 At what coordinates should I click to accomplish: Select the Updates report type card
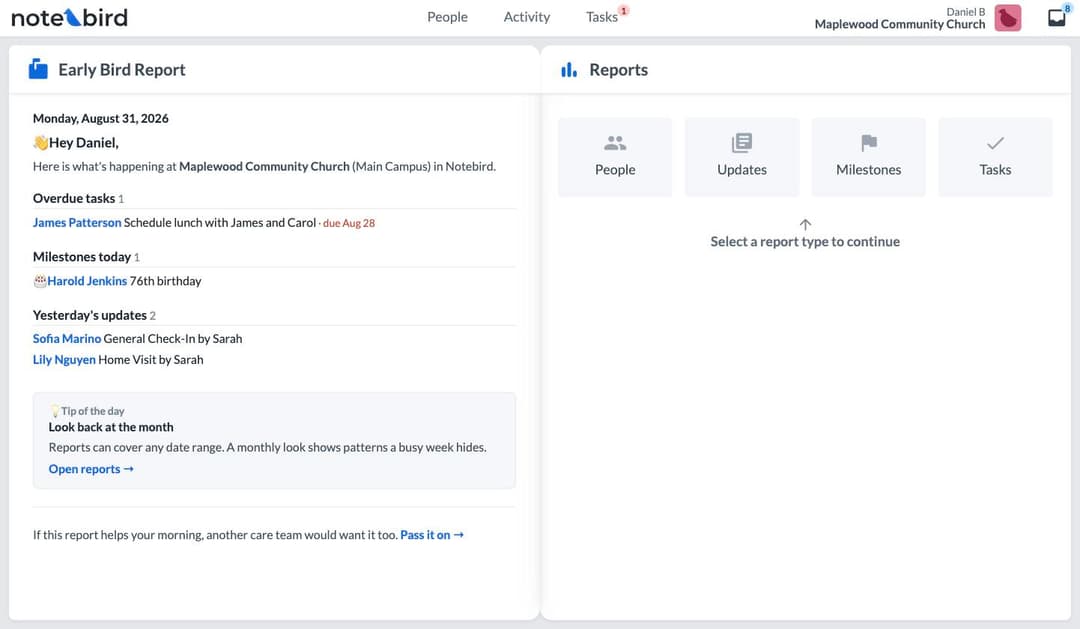coord(742,157)
